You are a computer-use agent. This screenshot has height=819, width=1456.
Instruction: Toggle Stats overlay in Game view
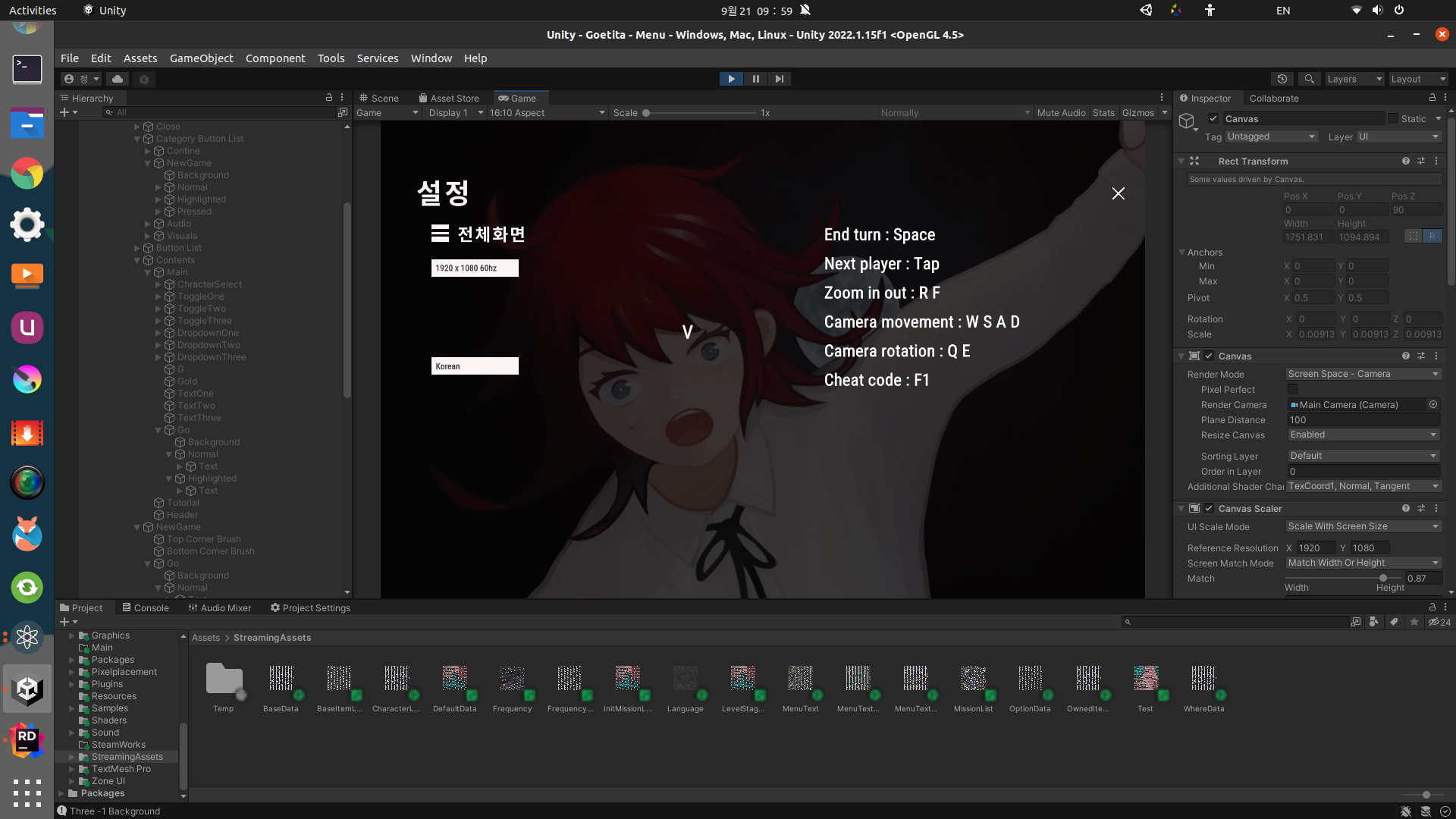pyautogui.click(x=1103, y=112)
